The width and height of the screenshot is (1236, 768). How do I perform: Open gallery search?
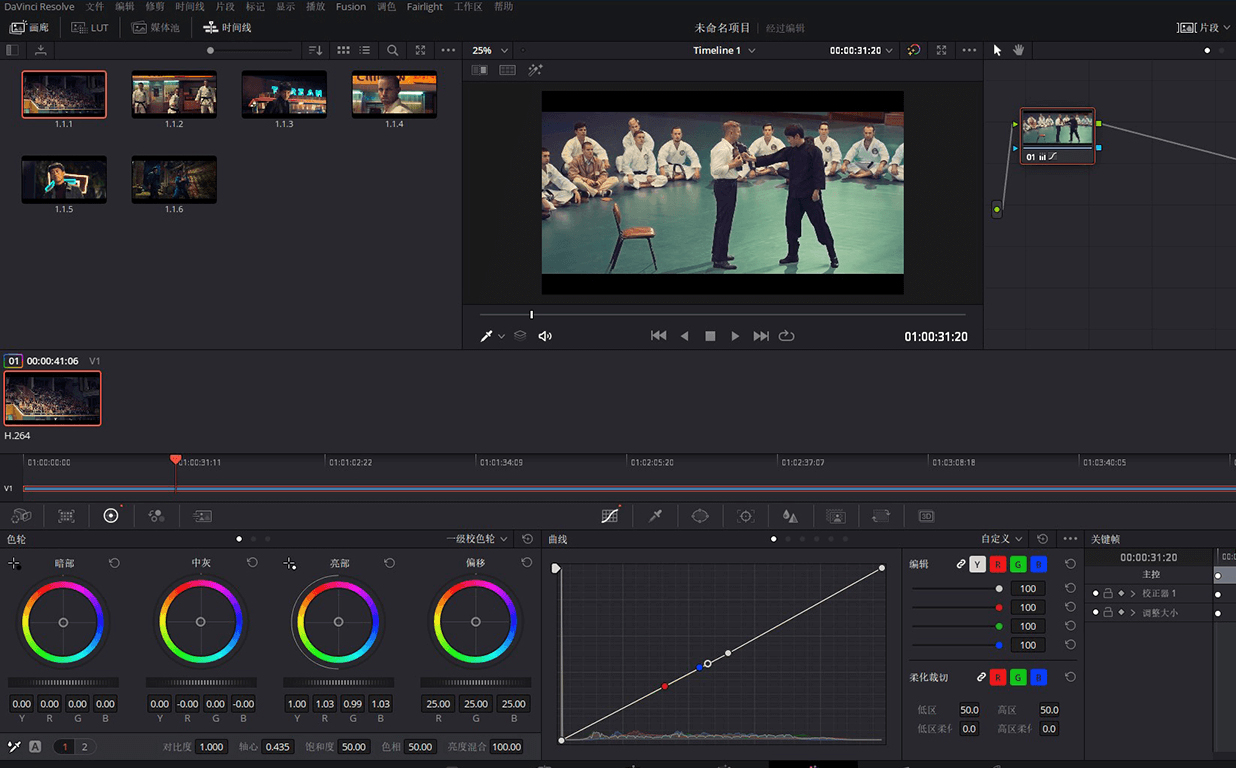click(393, 50)
